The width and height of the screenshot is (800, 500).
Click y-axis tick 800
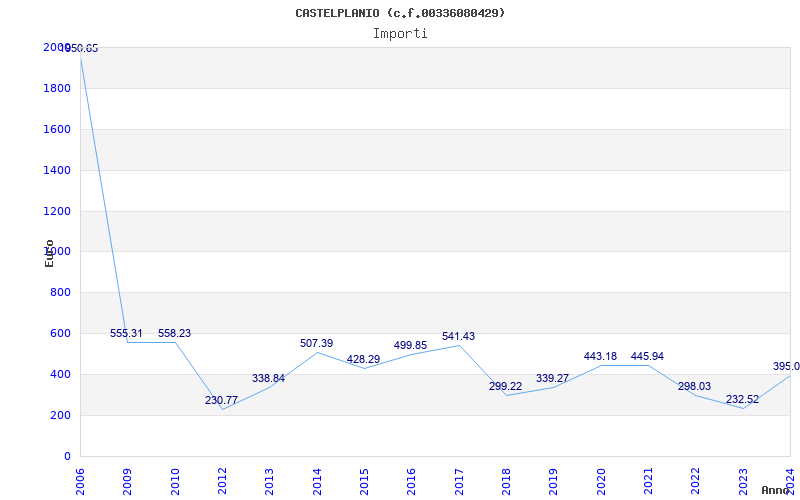(x=61, y=292)
